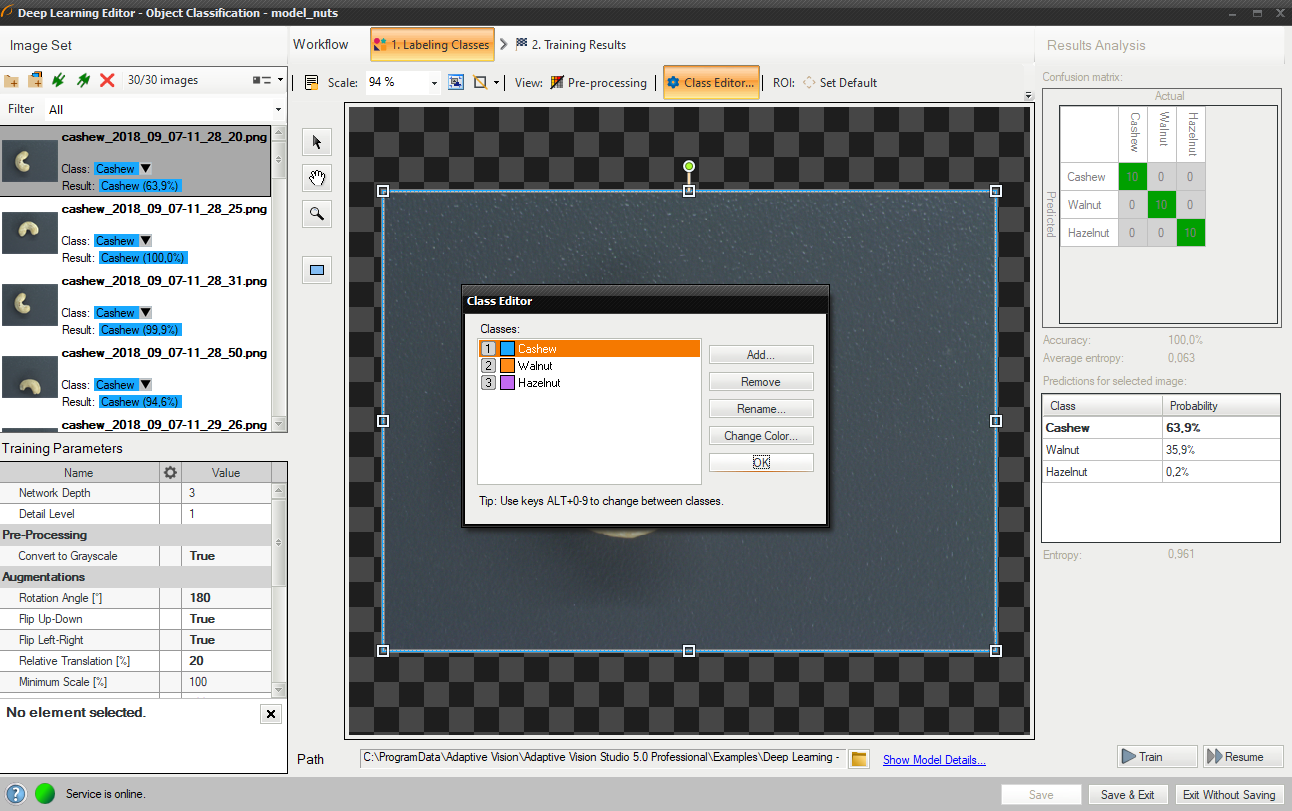Image resolution: width=1292 pixels, height=811 pixels.
Task: Toggle the Class Editor toolbar button
Action: tap(711, 83)
